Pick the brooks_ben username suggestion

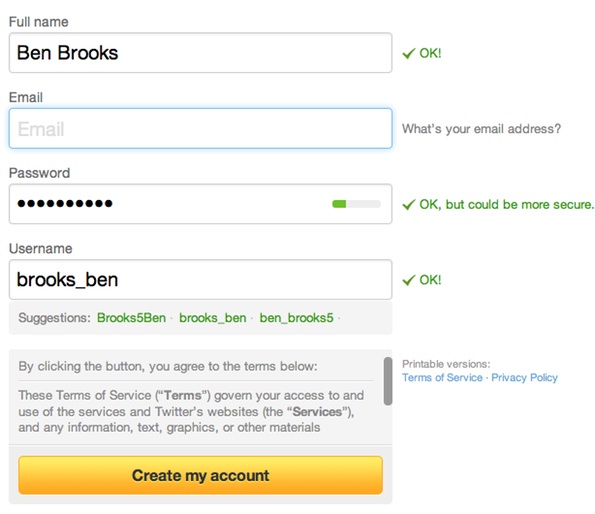[212, 318]
